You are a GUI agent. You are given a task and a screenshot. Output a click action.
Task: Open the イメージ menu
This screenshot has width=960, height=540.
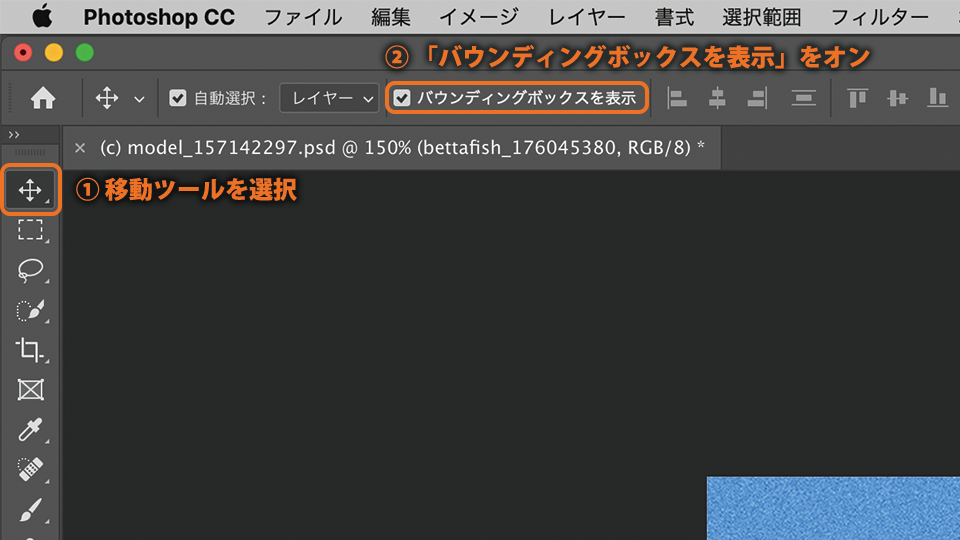[x=479, y=17]
